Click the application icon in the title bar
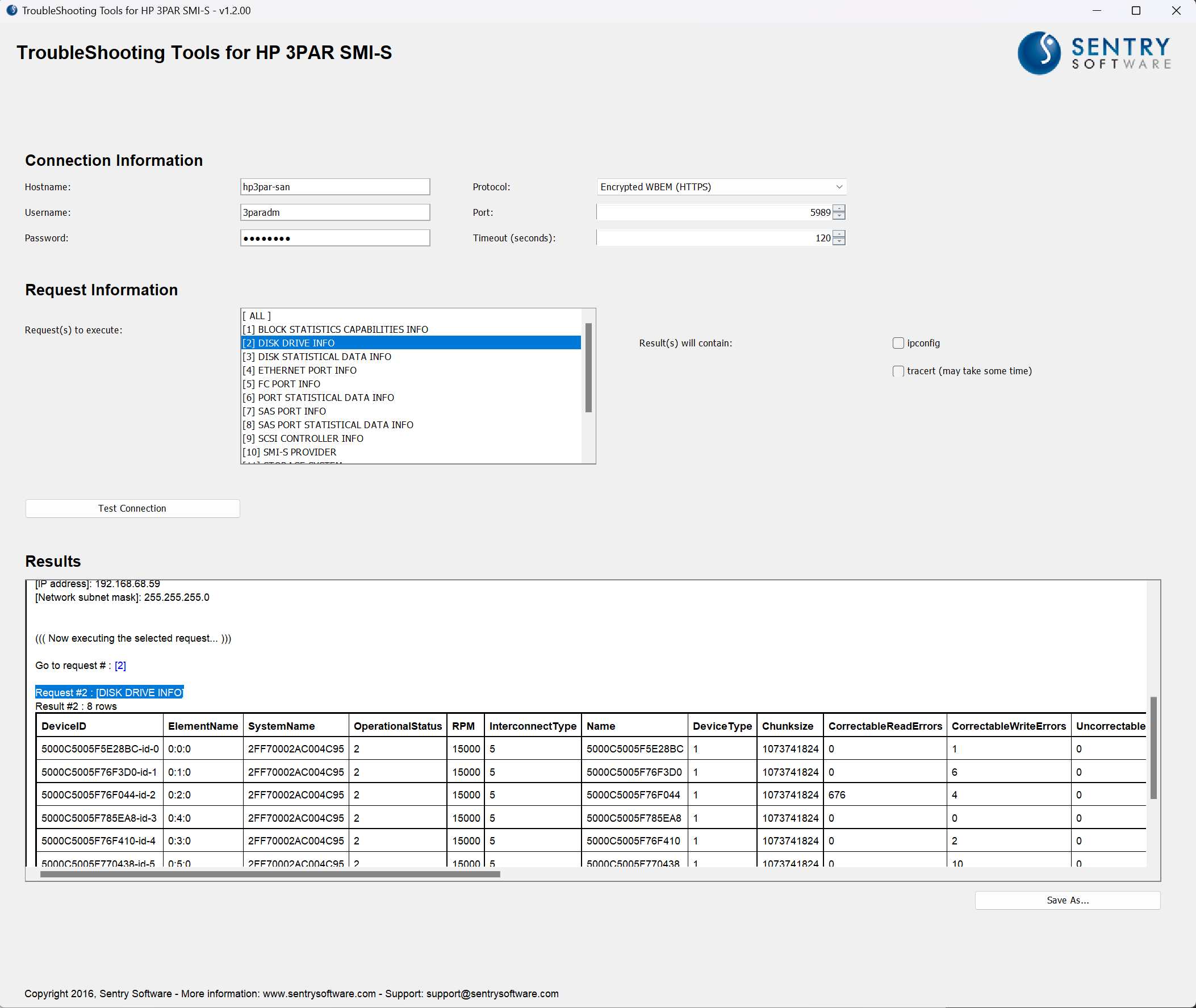This screenshot has height=1008, width=1196. (x=12, y=10)
